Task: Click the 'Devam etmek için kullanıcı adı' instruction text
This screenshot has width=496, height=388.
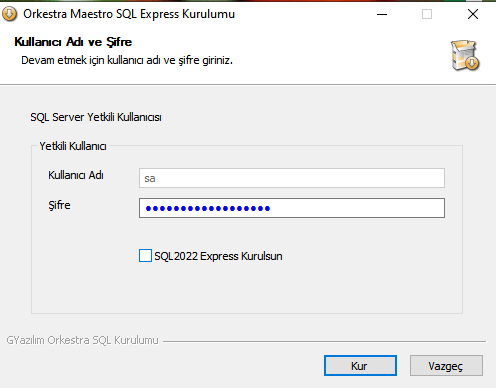Action: coord(127,60)
